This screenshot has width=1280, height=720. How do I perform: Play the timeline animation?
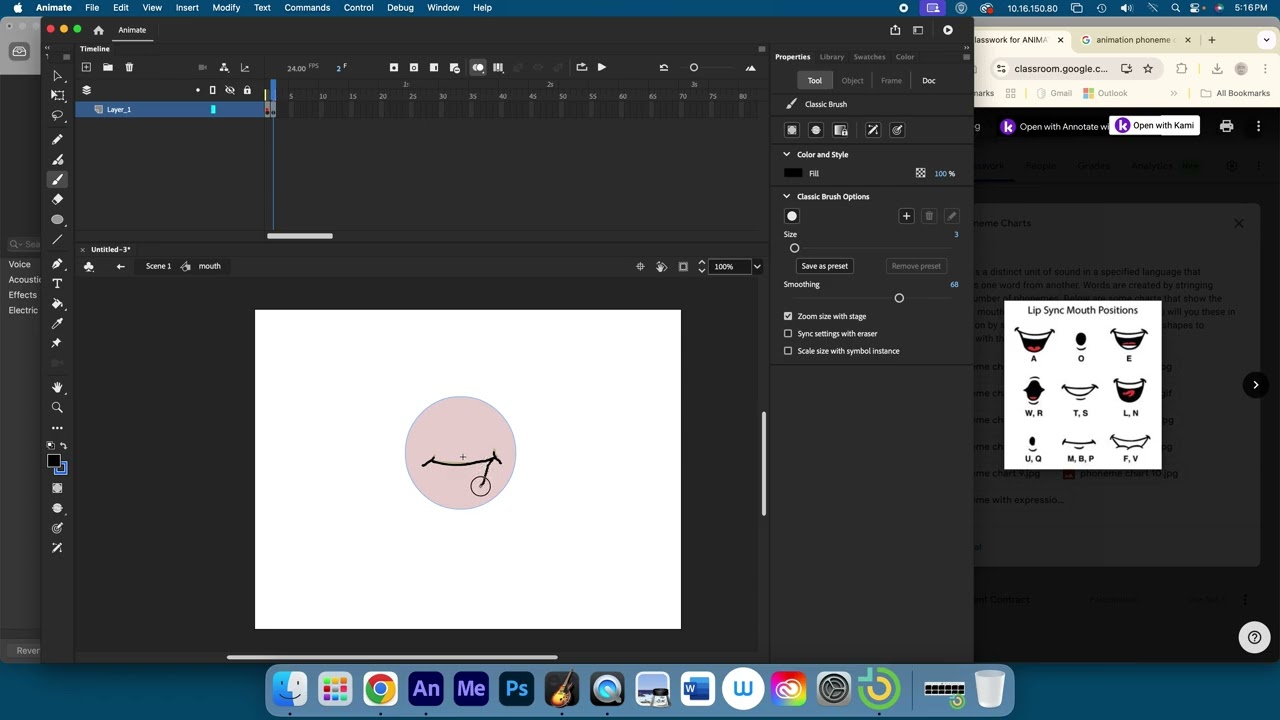[x=601, y=67]
